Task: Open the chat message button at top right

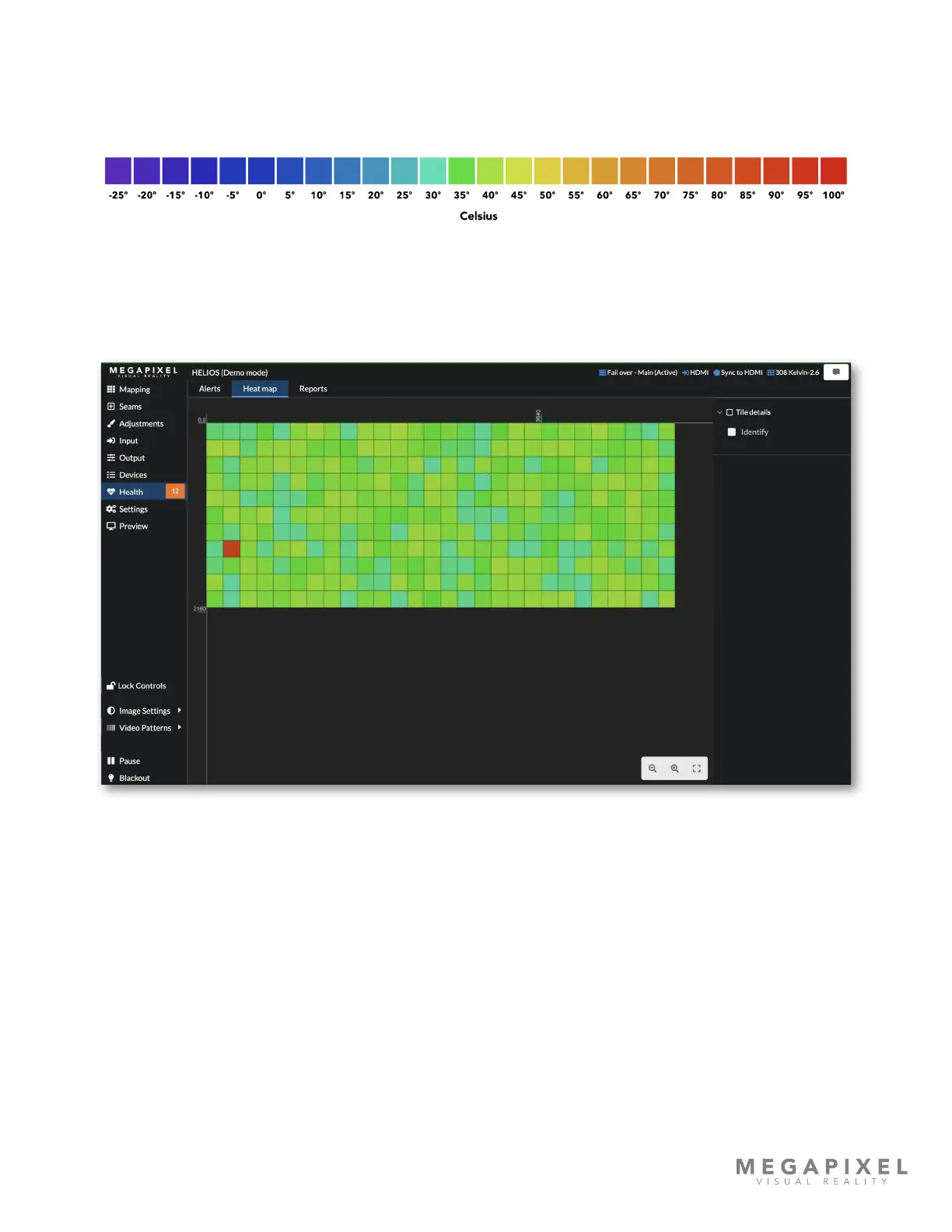Action: pos(836,373)
